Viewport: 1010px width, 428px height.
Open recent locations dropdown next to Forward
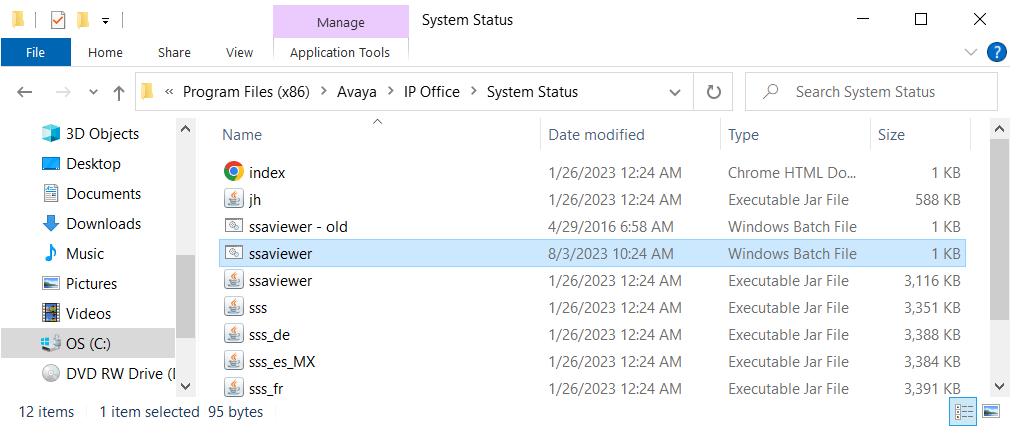click(x=93, y=92)
